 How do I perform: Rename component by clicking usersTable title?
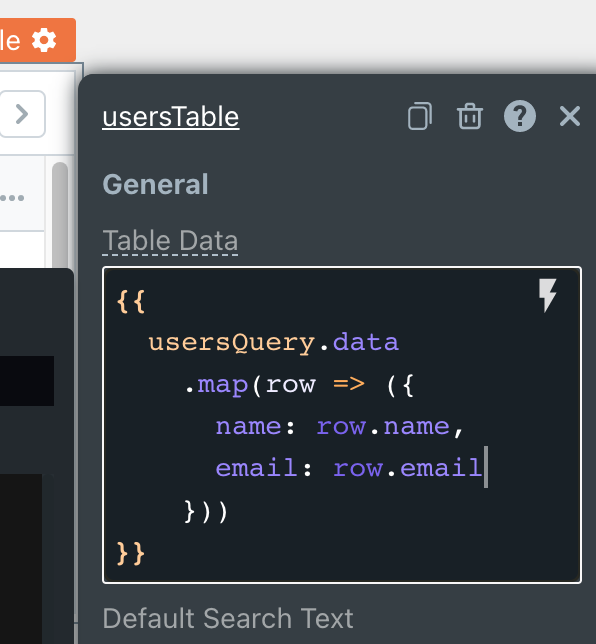point(171,117)
